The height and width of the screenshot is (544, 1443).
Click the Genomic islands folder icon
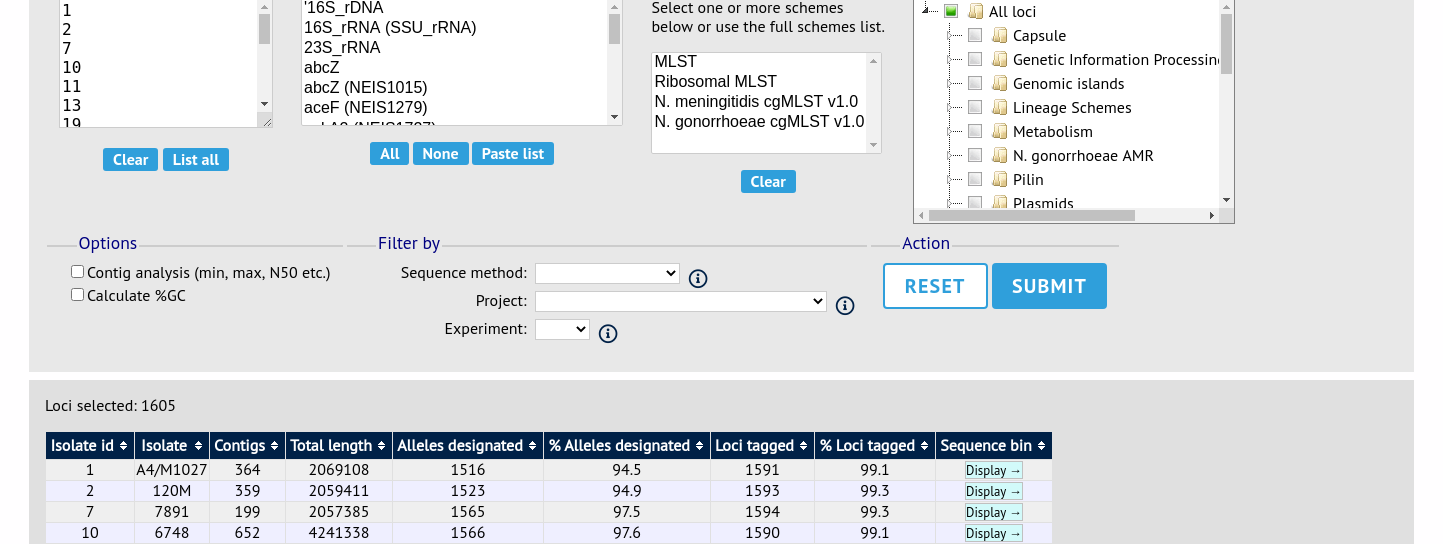1000,84
